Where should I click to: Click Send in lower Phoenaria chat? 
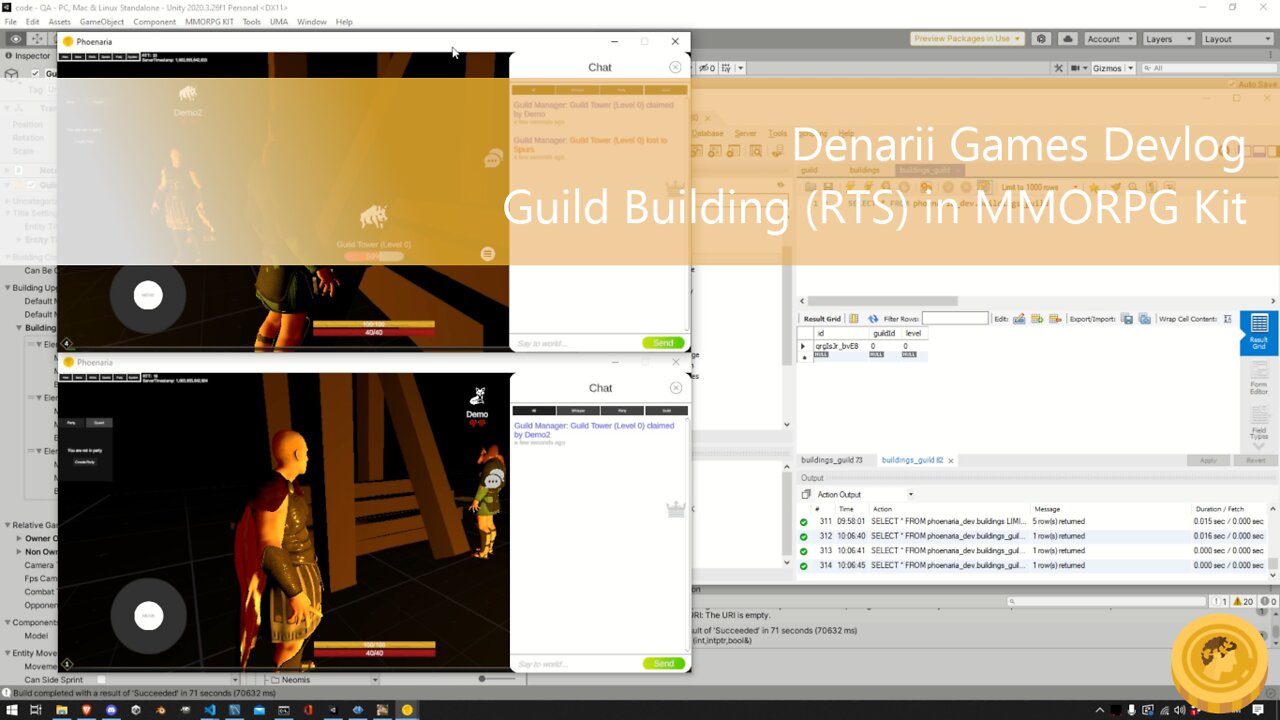click(664, 663)
